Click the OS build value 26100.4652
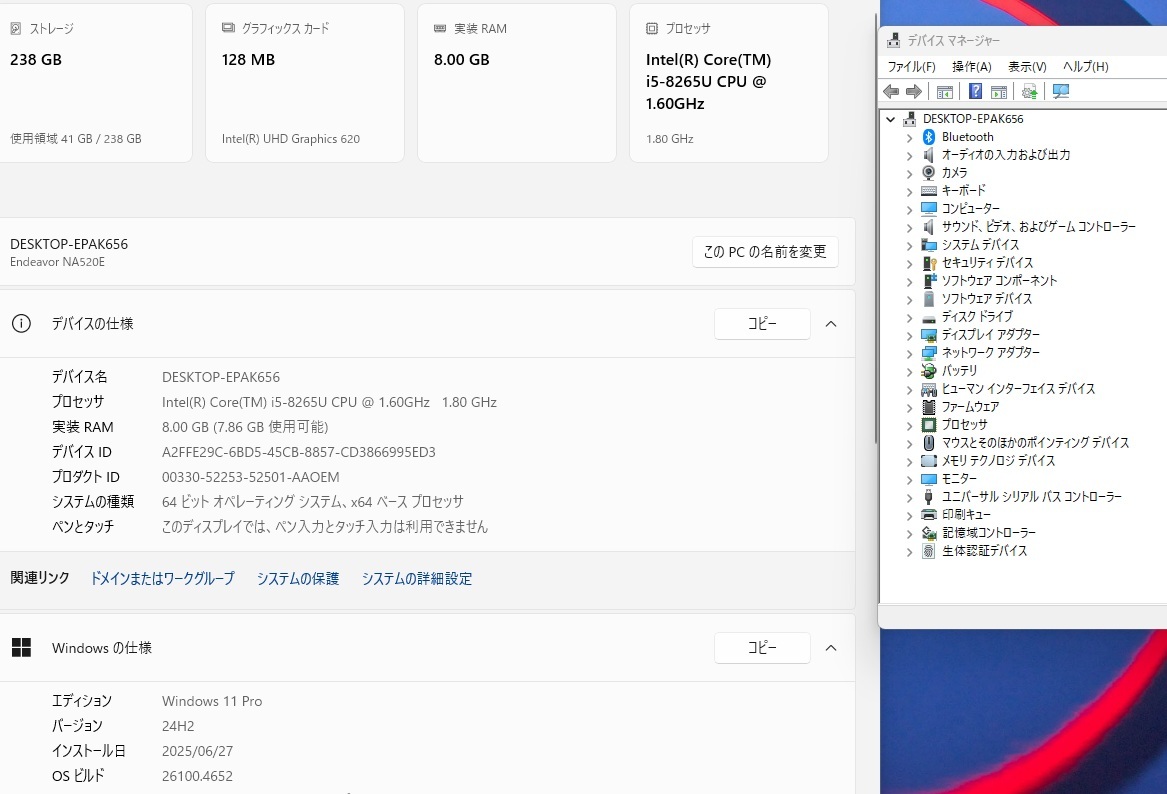This screenshot has height=794, width=1167. (x=197, y=776)
